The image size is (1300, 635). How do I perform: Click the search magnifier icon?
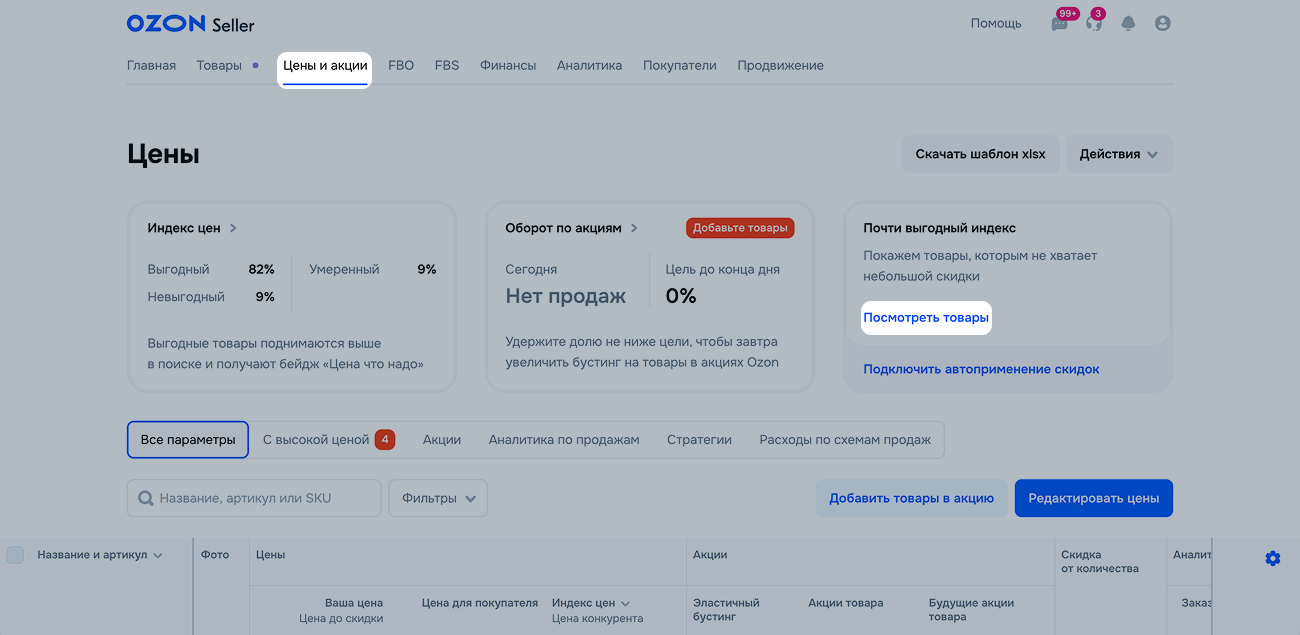pos(146,498)
